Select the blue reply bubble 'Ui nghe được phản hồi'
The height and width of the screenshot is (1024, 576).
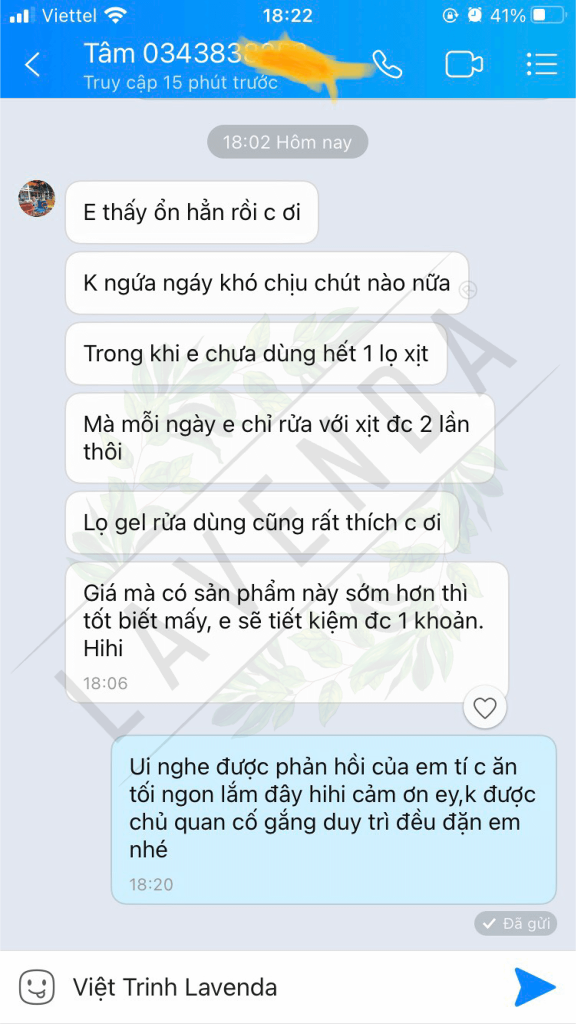334,820
